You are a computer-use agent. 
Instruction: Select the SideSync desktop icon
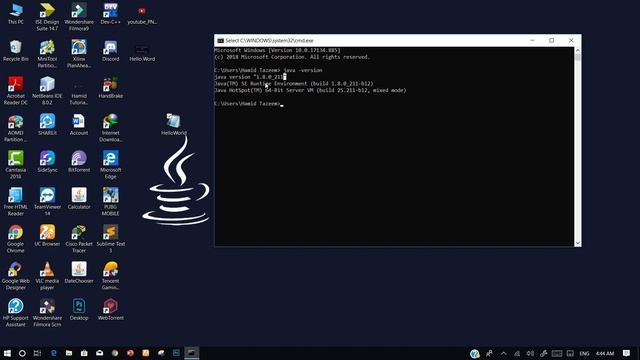tap(47, 161)
